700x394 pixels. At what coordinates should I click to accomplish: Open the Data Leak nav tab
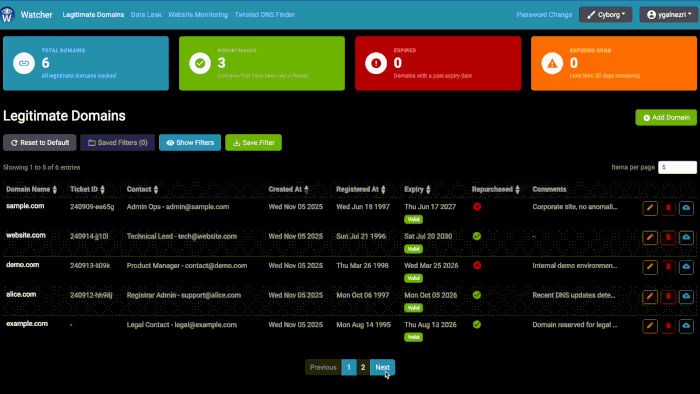pos(146,15)
